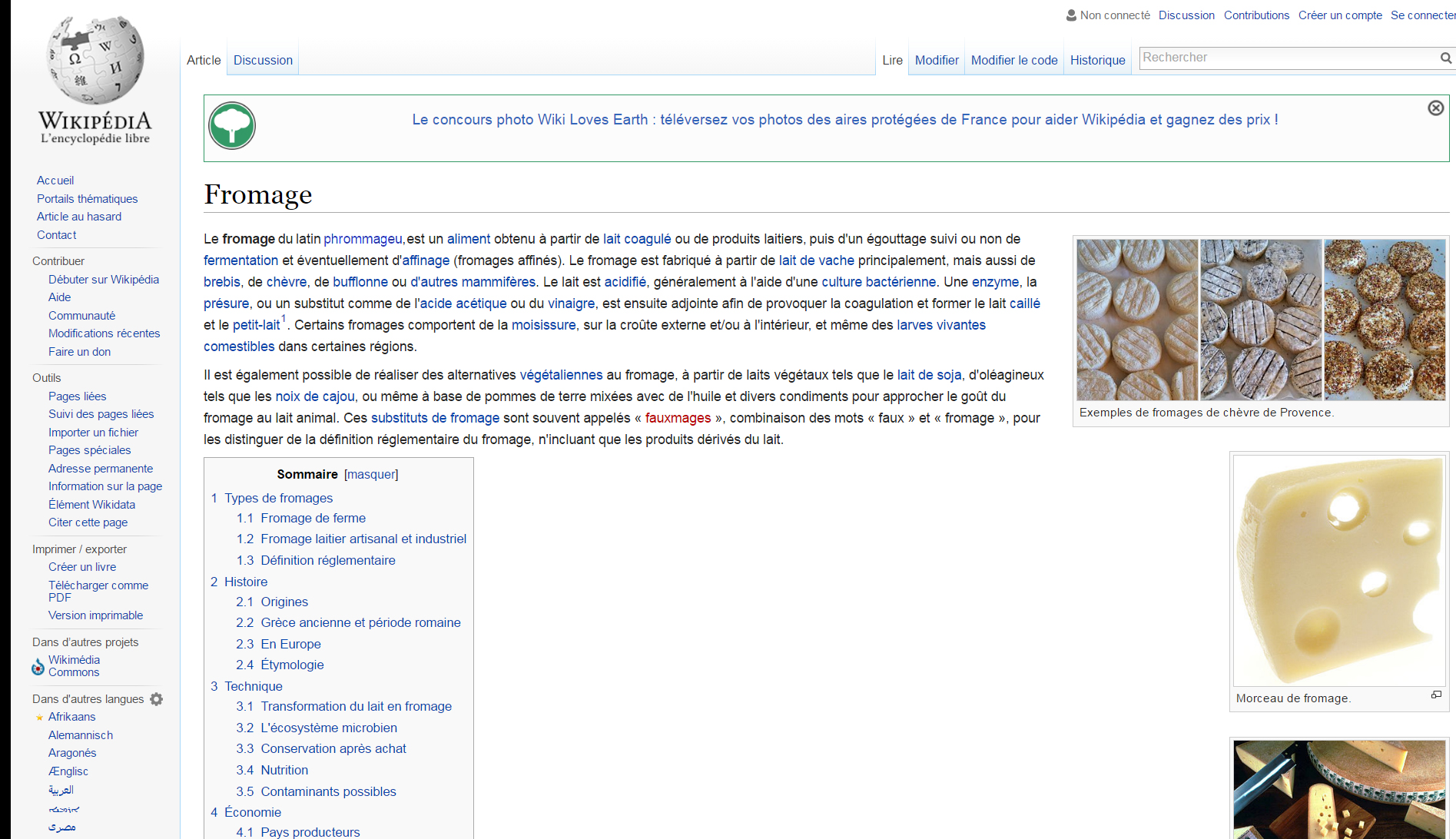Open the goat cheeses of Provence thumbnail
This screenshot has width=1456, height=839.
coord(1260,320)
